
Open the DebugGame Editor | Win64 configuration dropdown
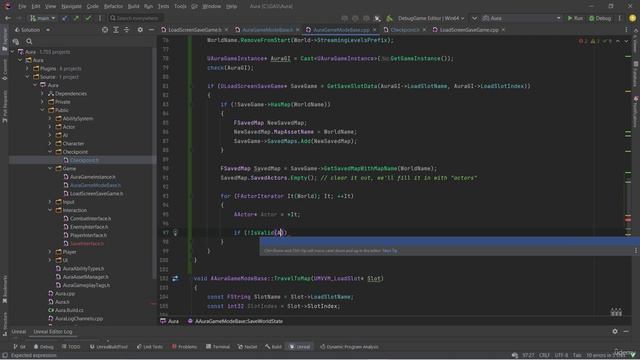coord(431,18)
